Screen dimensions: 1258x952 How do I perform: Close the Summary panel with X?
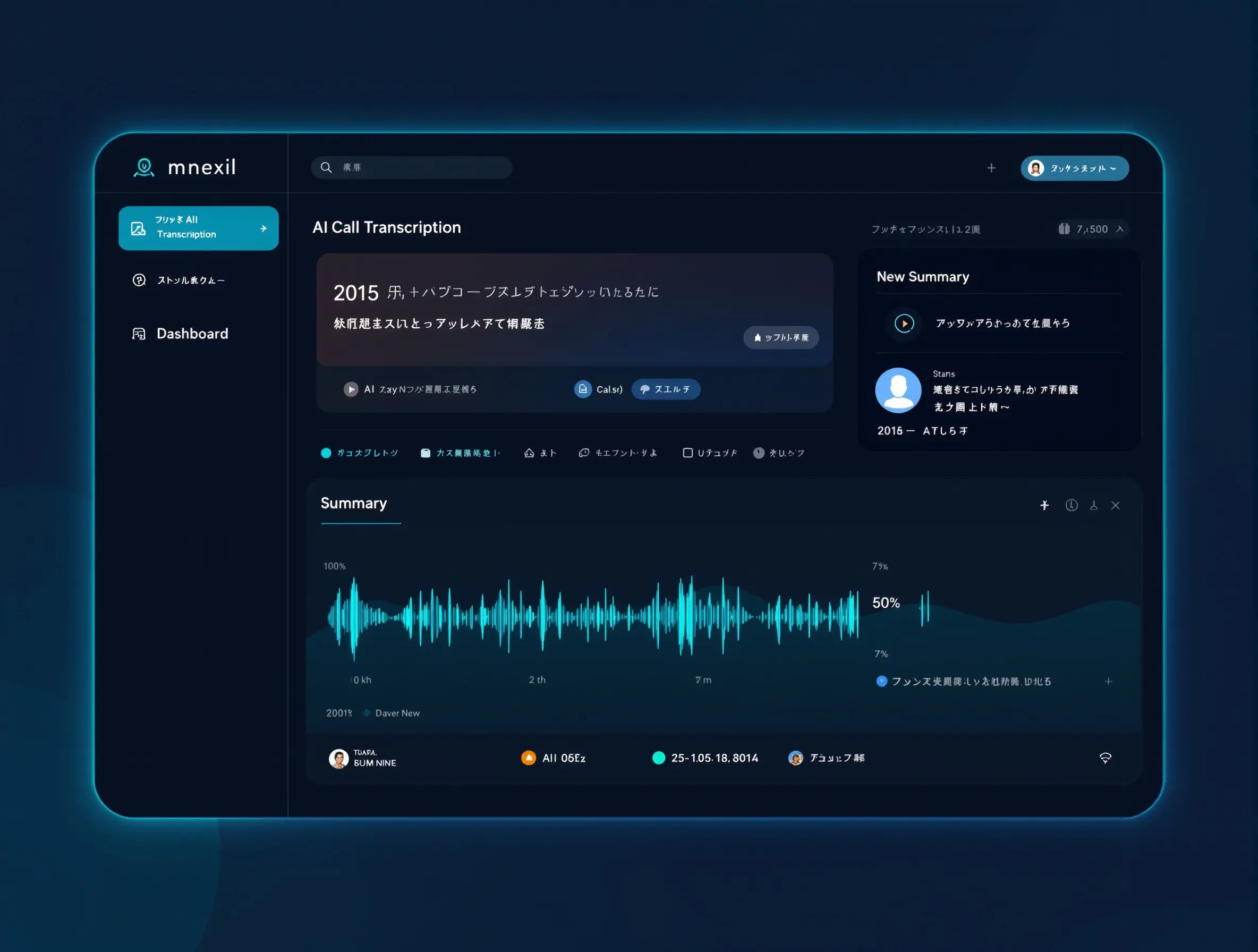pyautogui.click(x=1115, y=506)
